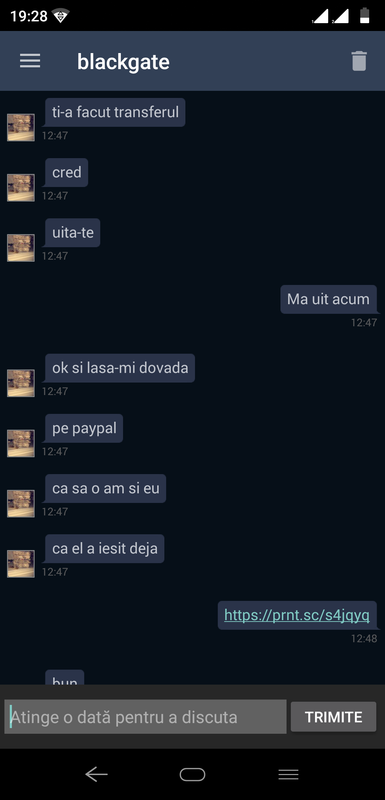Tap avatar beside 'pe paypal' message
The image size is (385, 800).
pyautogui.click(x=21, y=443)
